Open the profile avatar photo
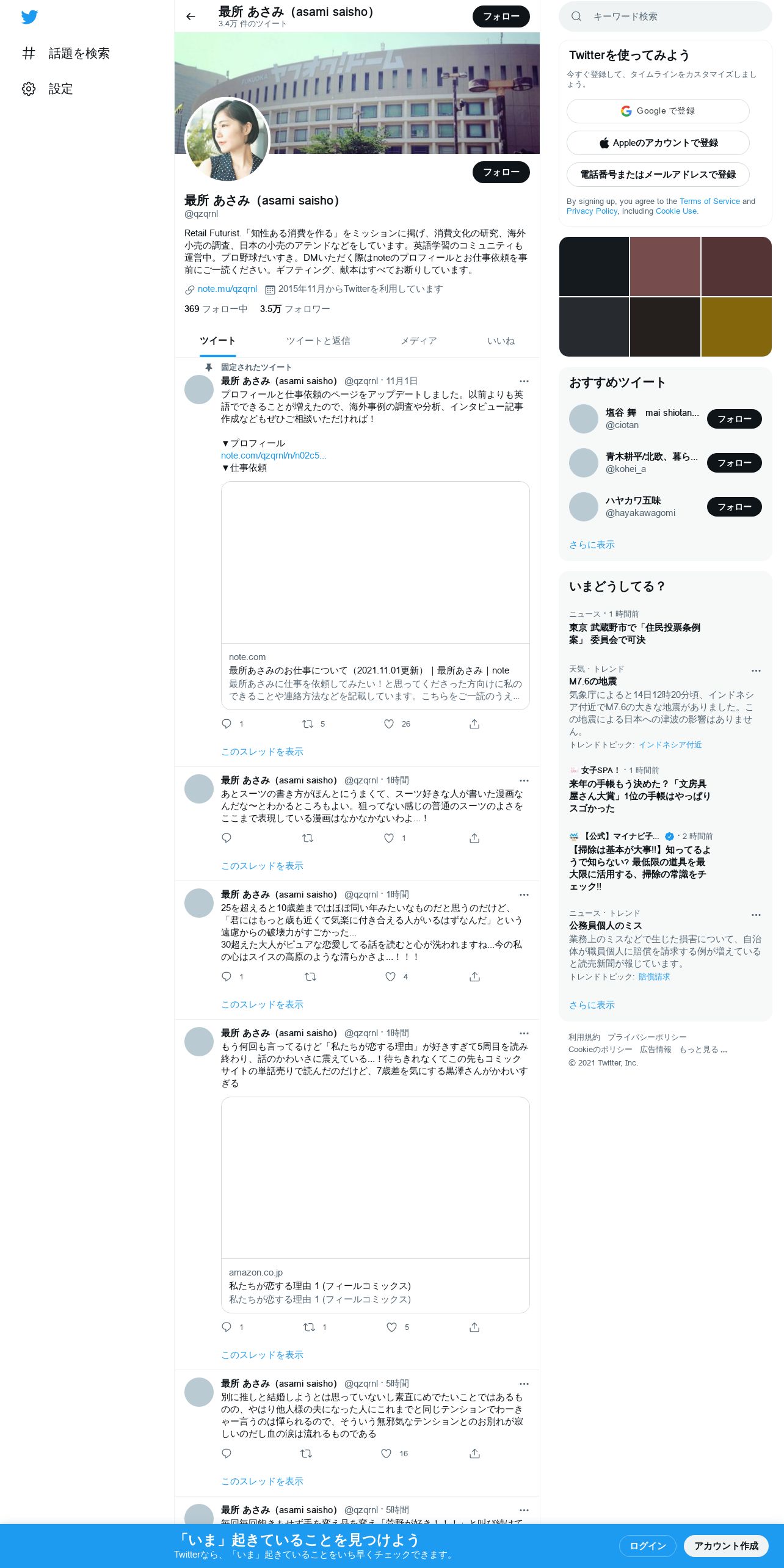The image size is (784, 1568). tap(227, 140)
